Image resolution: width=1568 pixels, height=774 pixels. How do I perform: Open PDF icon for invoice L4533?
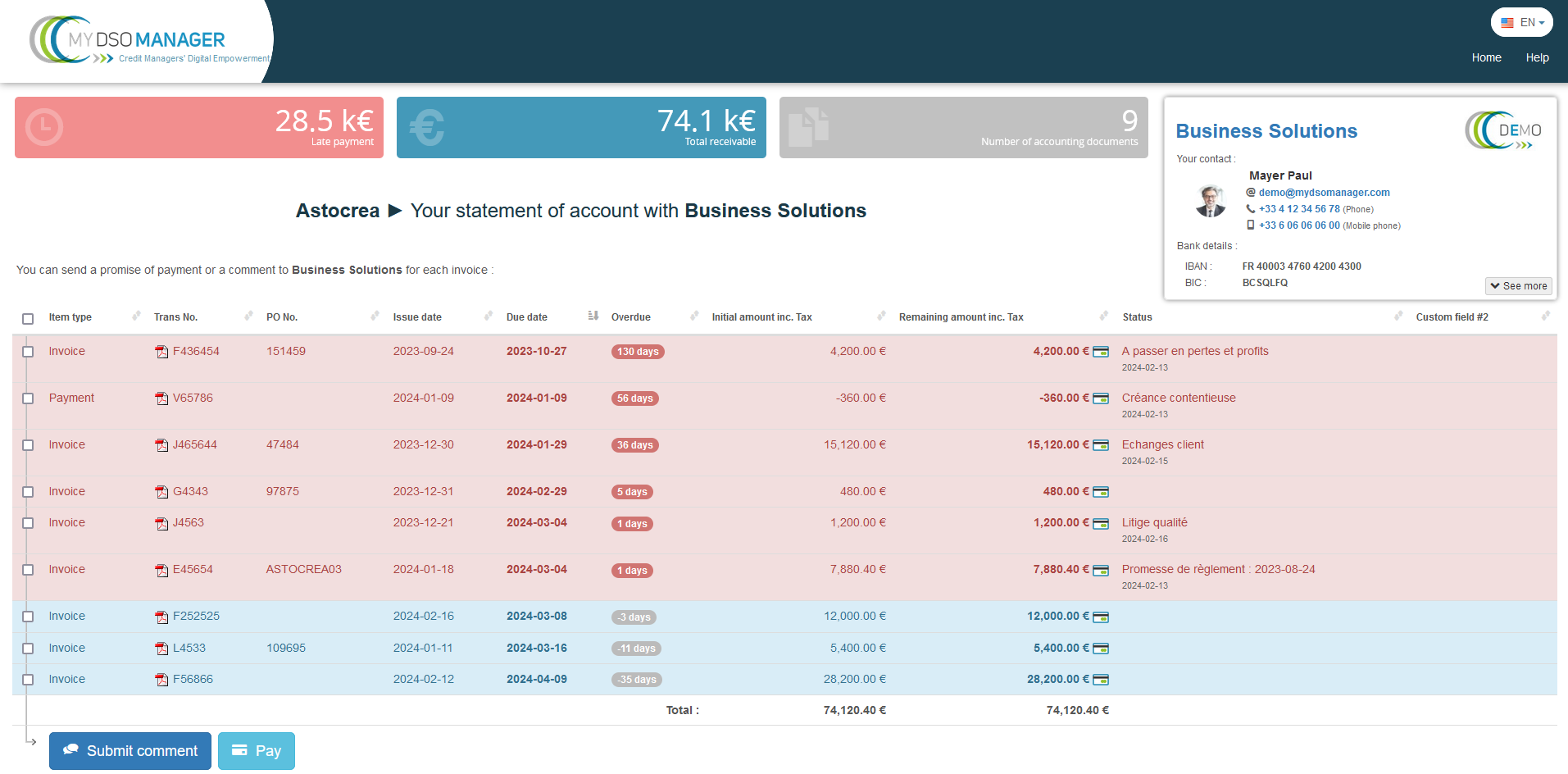pyautogui.click(x=161, y=649)
